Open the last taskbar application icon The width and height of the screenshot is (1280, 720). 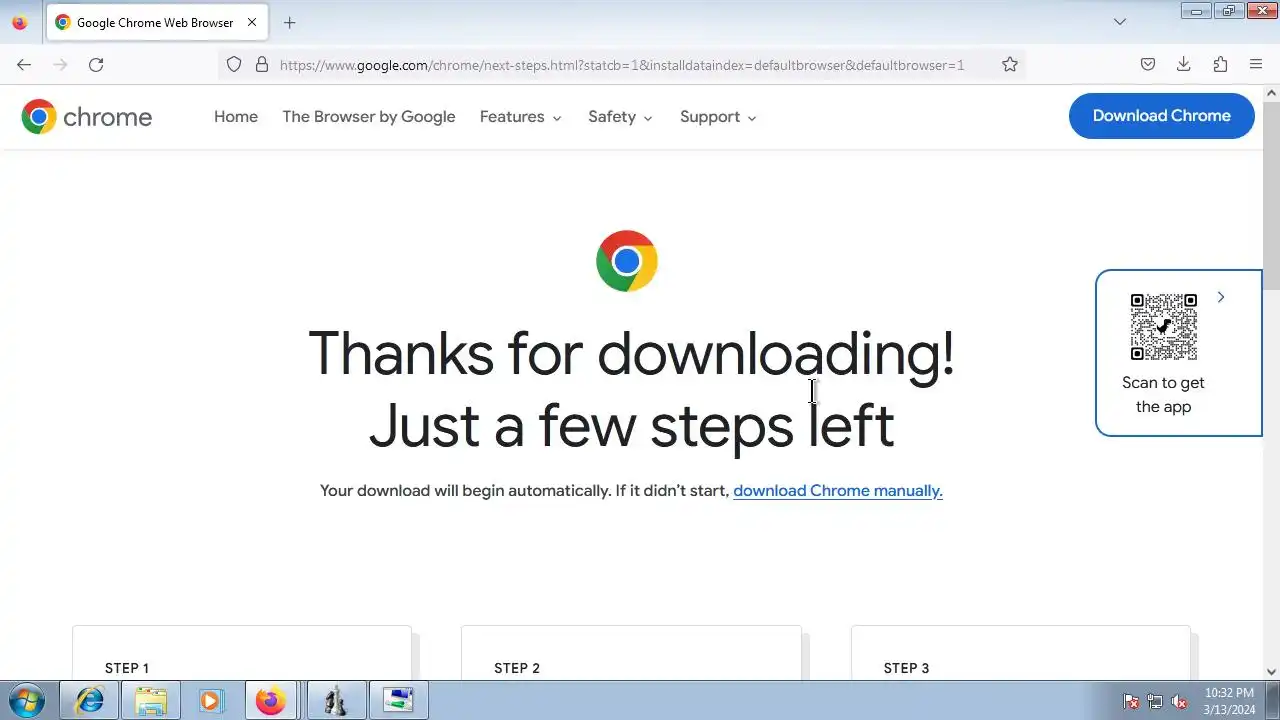[x=398, y=701]
